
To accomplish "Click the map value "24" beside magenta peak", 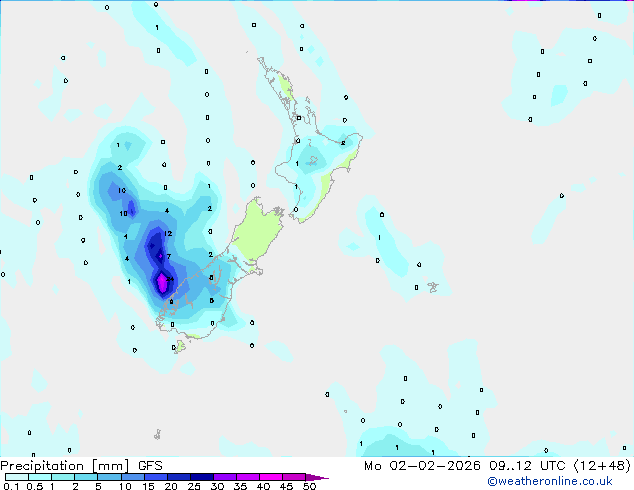I will tap(170, 279).
